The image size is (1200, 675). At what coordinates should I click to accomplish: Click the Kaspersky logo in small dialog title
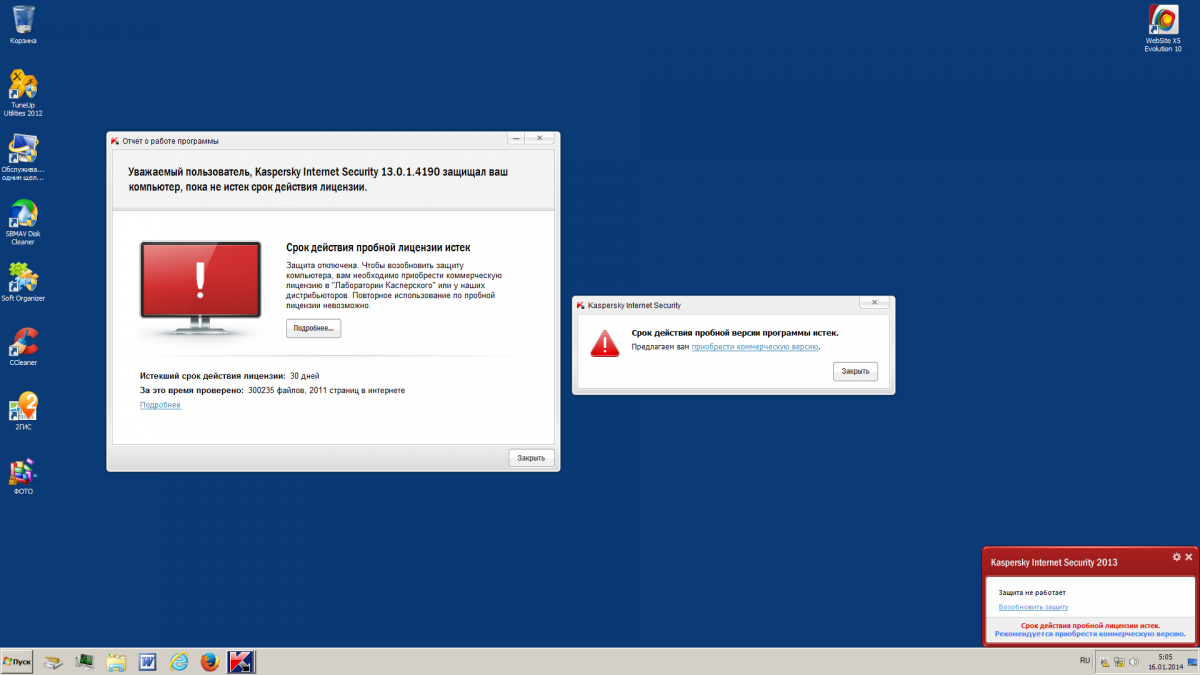click(x=581, y=305)
